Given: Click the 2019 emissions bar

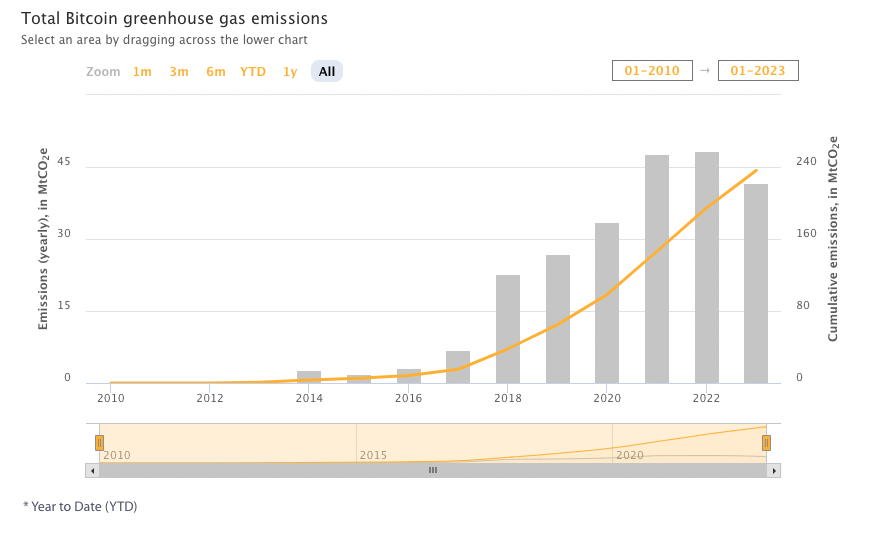Looking at the screenshot, I should [558, 319].
